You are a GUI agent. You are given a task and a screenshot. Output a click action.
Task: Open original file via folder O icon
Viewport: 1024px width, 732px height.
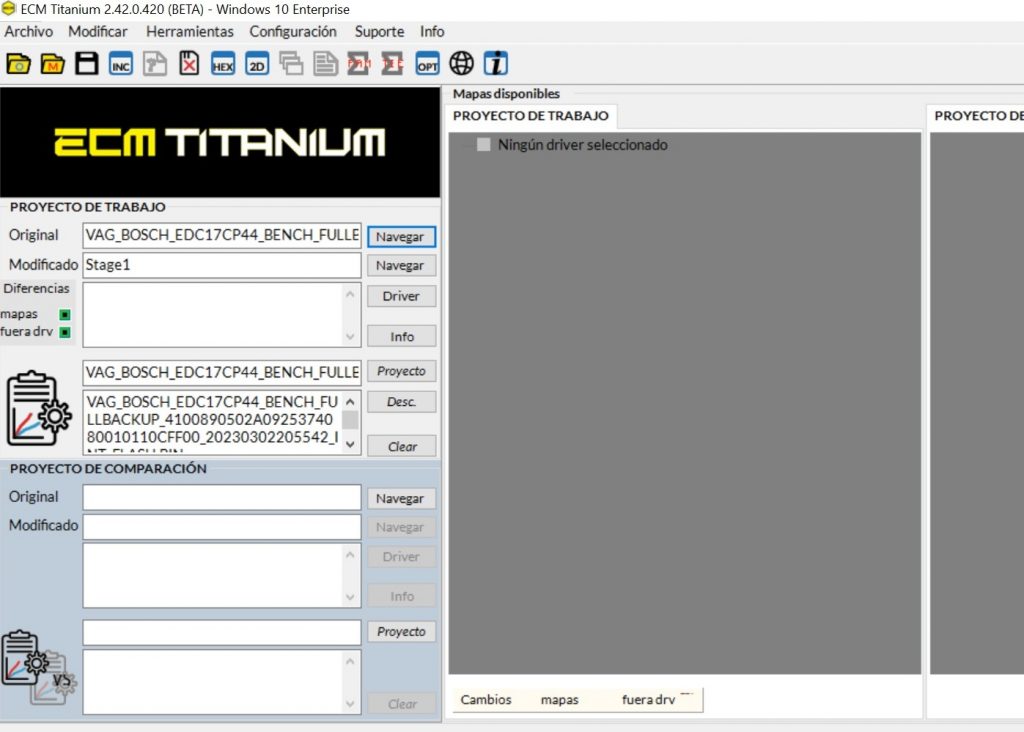(19, 64)
